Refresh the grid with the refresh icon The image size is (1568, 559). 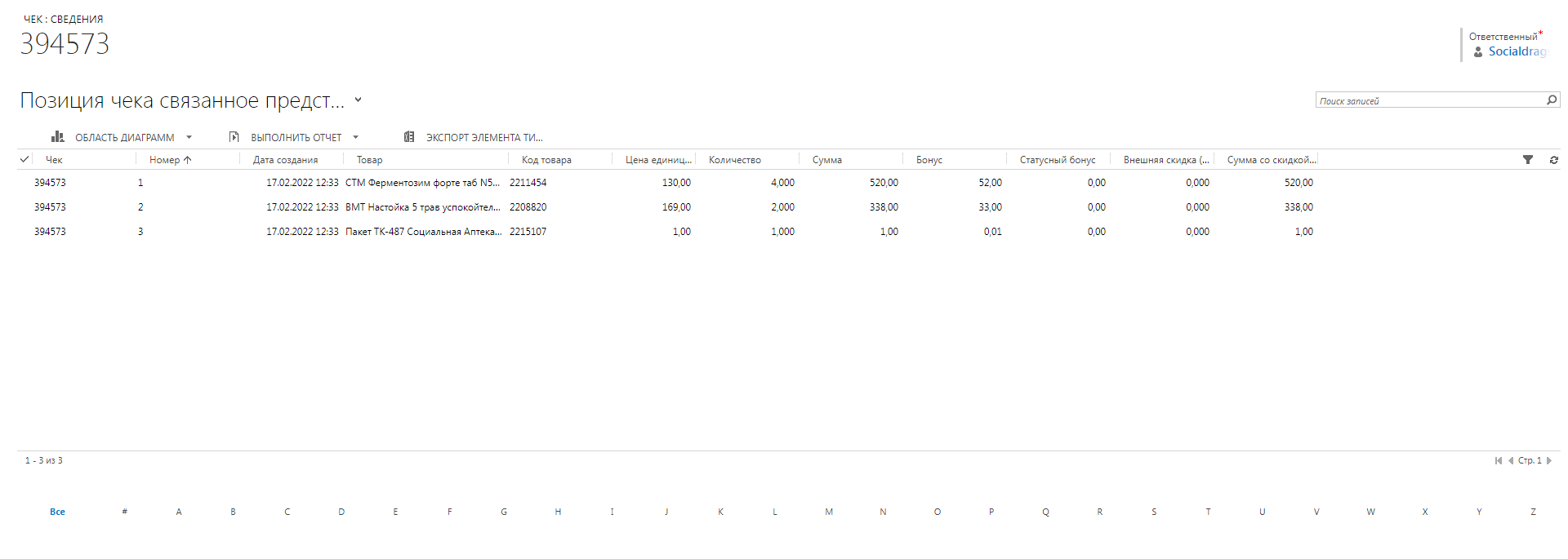point(1553,160)
